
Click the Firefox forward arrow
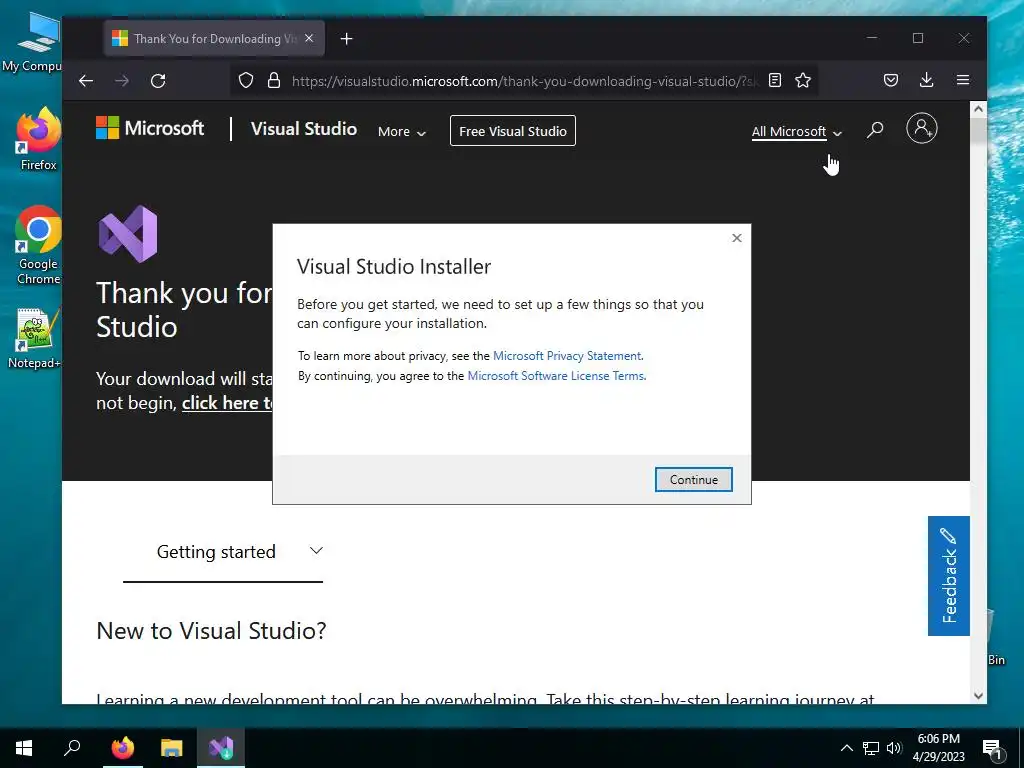point(122,81)
